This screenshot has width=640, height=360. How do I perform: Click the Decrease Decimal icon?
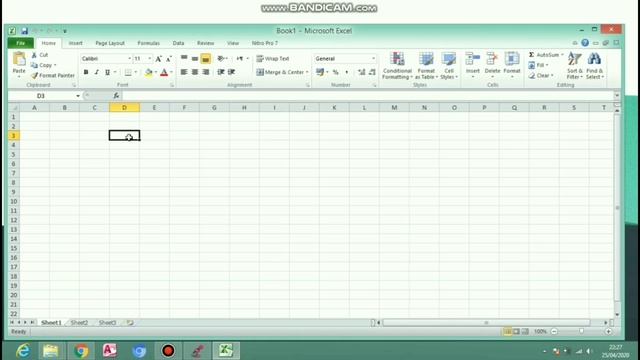click(372, 72)
